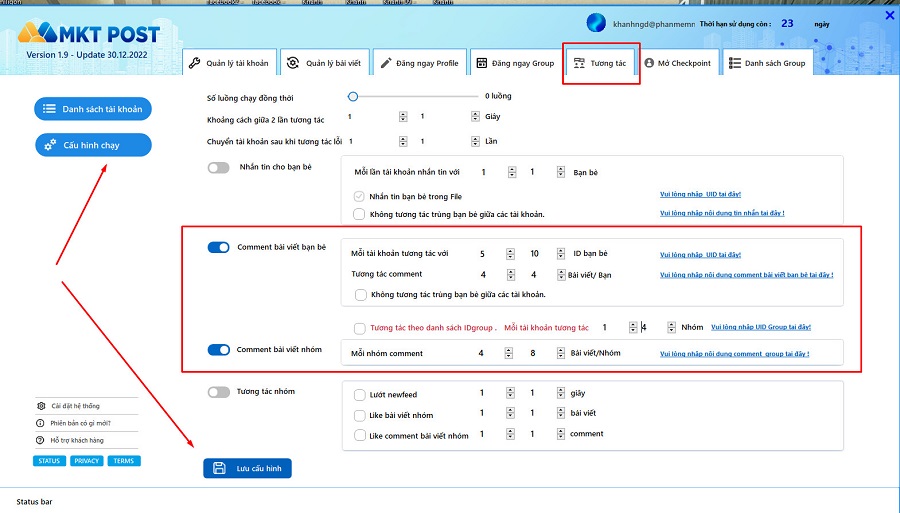The height and width of the screenshot is (513, 900).
Task: Click the MKT POST logo
Action: (x=88, y=33)
